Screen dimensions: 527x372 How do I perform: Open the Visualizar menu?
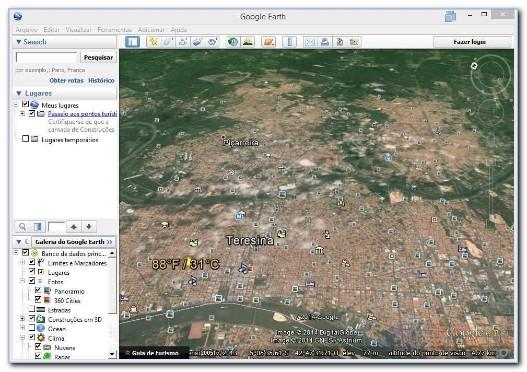tap(78, 30)
